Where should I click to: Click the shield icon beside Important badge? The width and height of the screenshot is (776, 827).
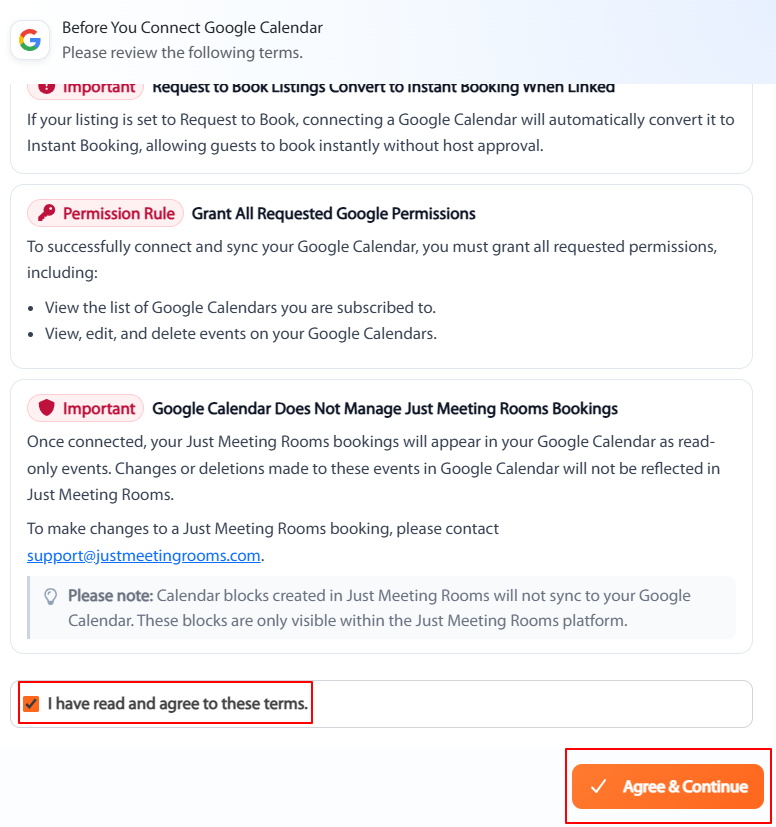click(46, 408)
